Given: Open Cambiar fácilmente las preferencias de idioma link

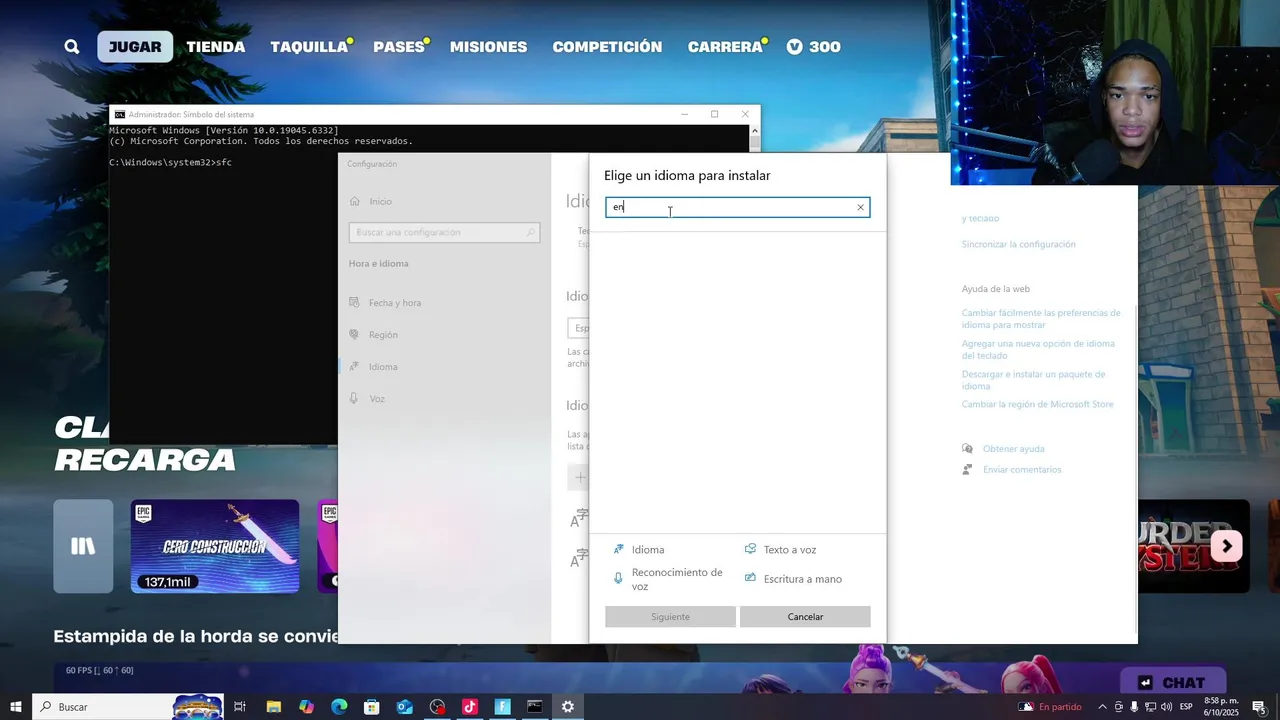Looking at the screenshot, I should pyautogui.click(x=1041, y=319).
